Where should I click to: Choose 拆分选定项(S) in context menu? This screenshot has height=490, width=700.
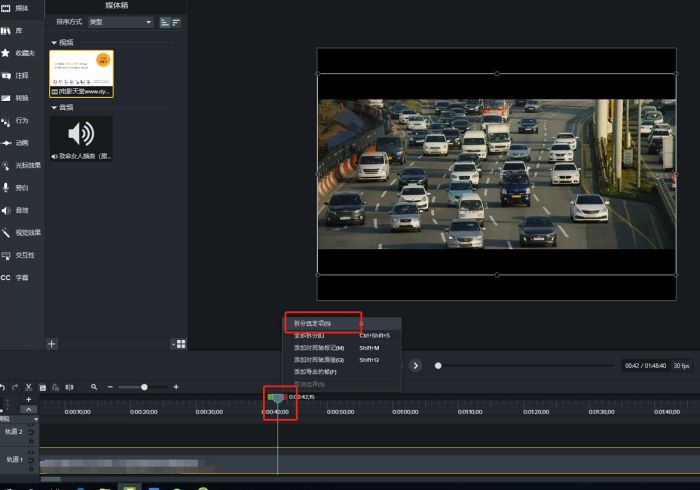click(x=343, y=323)
